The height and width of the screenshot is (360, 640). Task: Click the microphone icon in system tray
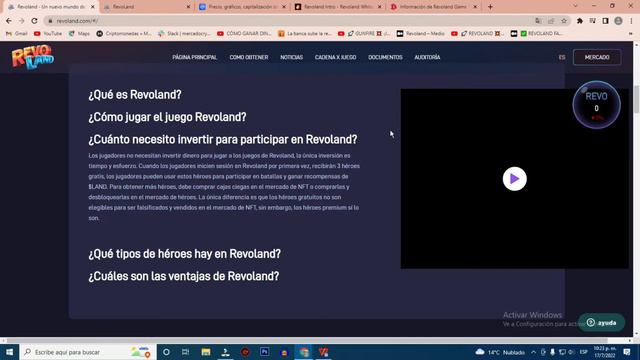point(552,352)
